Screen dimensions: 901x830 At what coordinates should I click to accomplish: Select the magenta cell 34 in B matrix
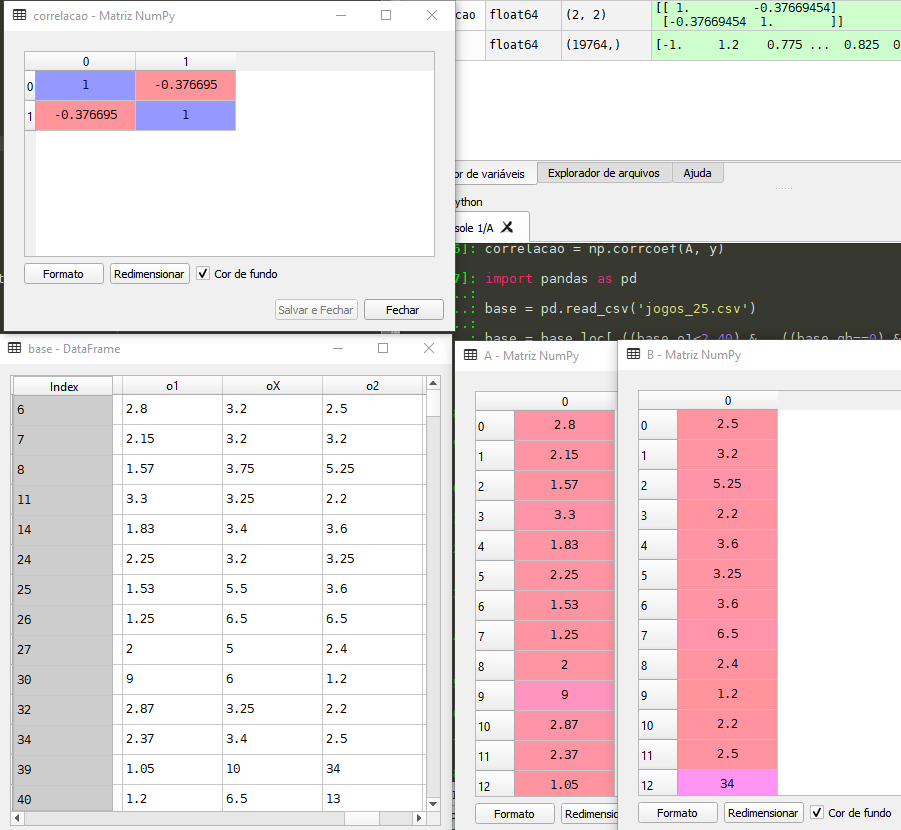click(x=727, y=783)
